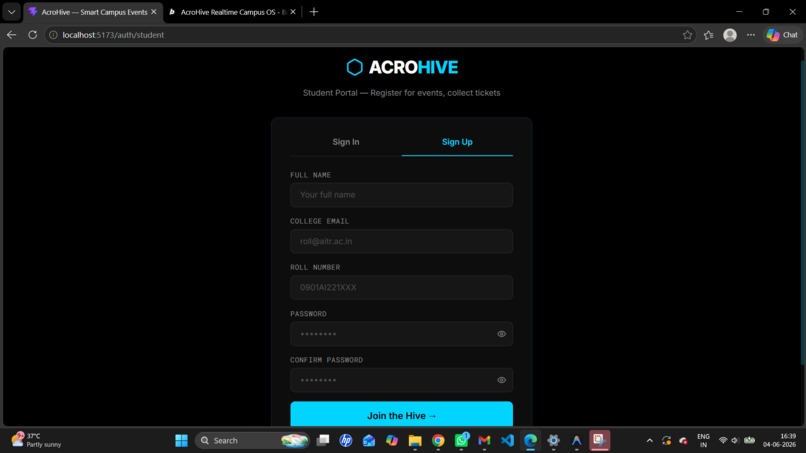This screenshot has width=806, height=453.
Task: Show hidden system tray icons
Action: [x=650, y=441]
